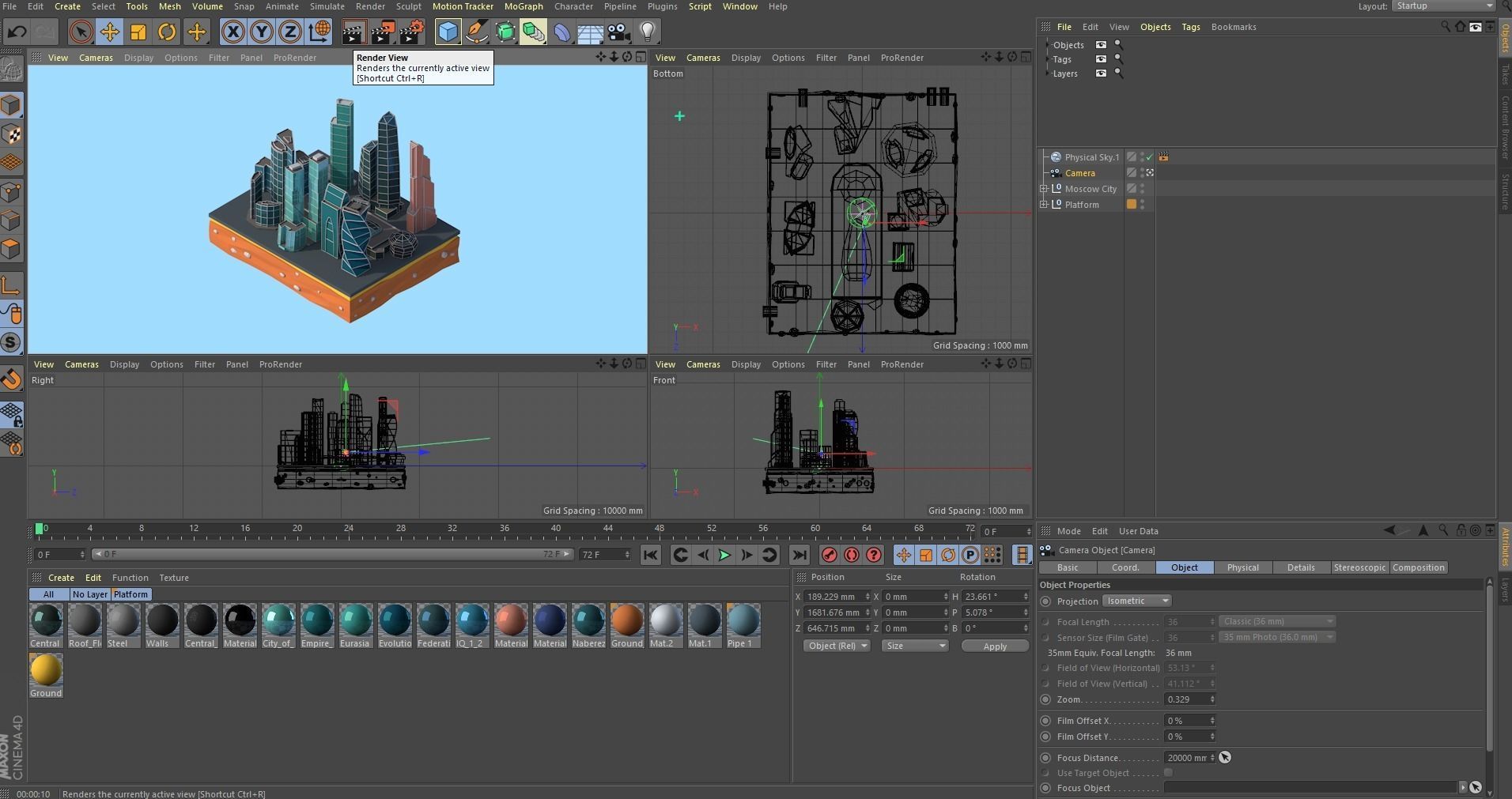
Task: Toggle Z axis lock
Action: tap(290, 32)
